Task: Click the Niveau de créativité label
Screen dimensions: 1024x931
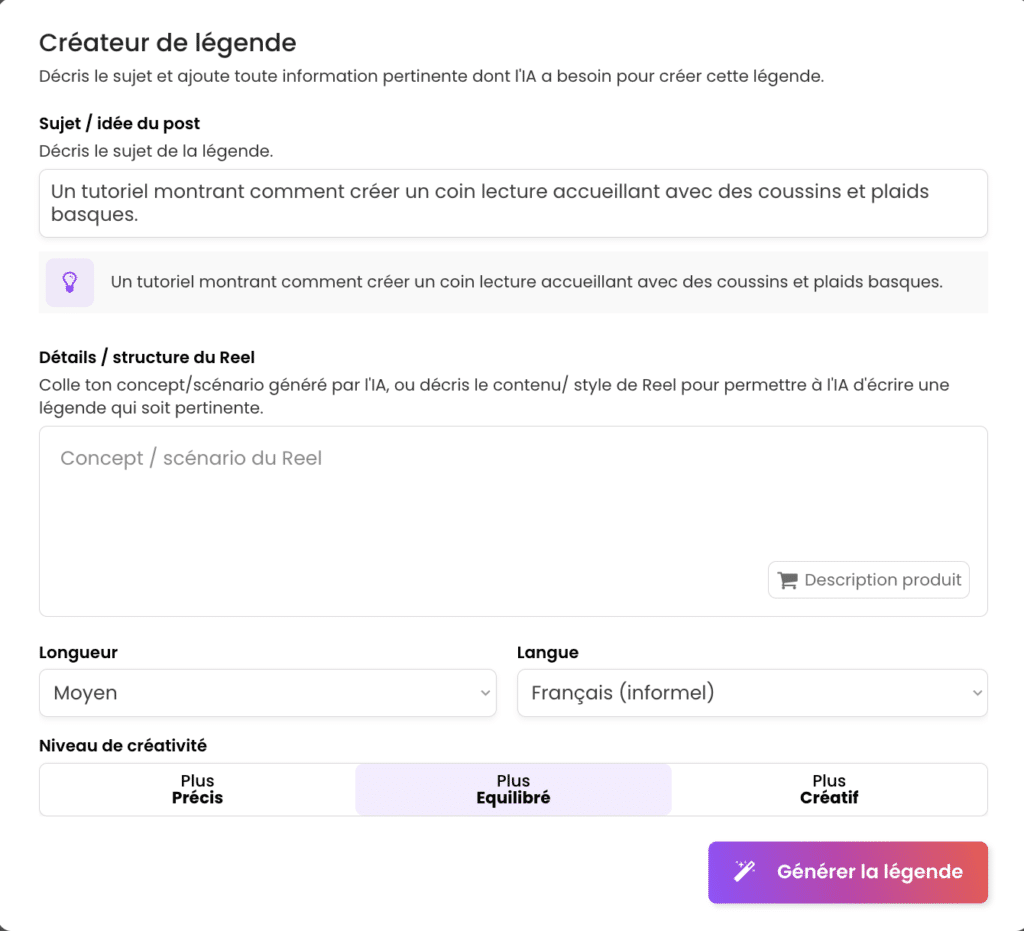Action: (123, 745)
